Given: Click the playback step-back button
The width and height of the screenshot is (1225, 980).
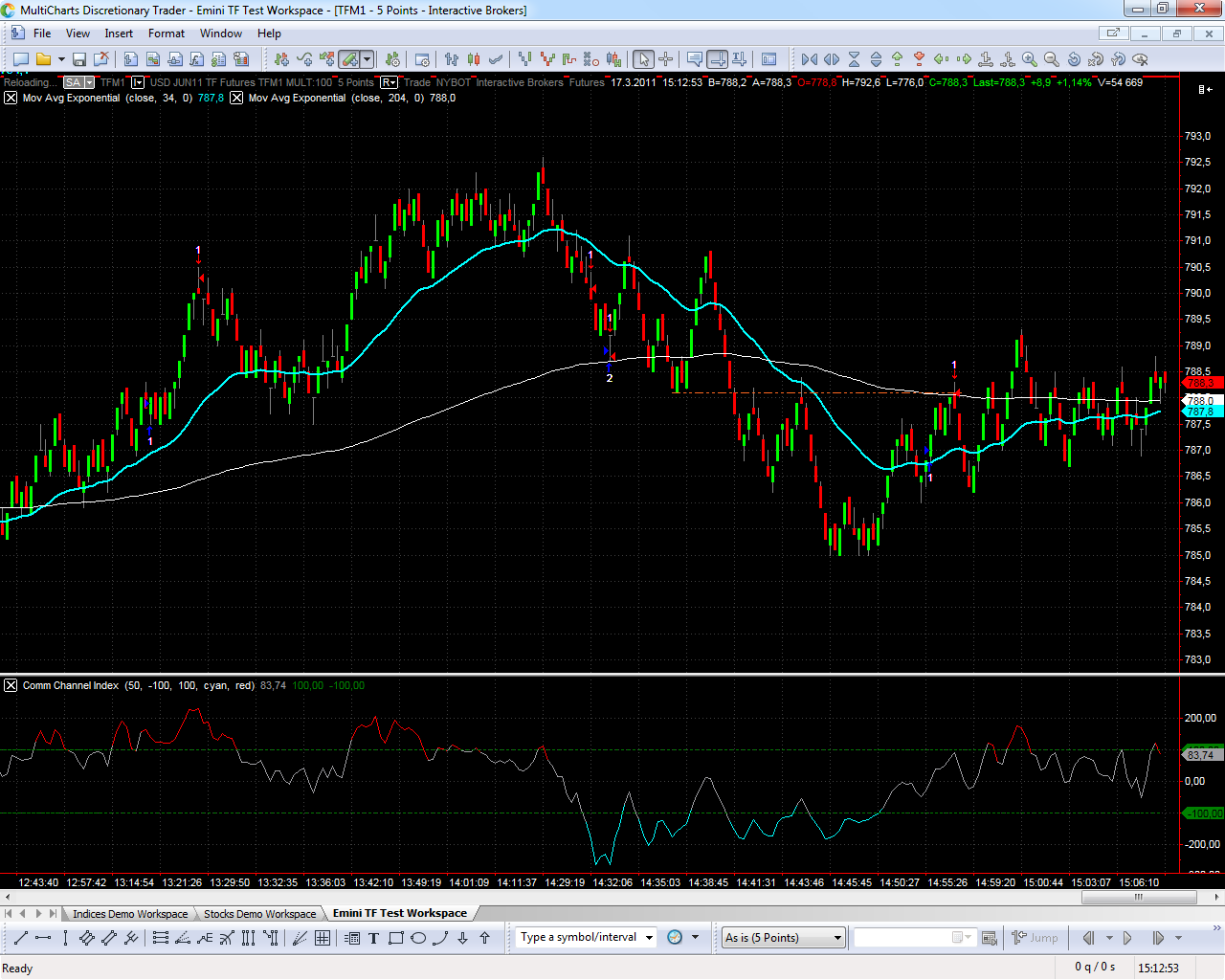Looking at the screenshot, I should 1088,938.
